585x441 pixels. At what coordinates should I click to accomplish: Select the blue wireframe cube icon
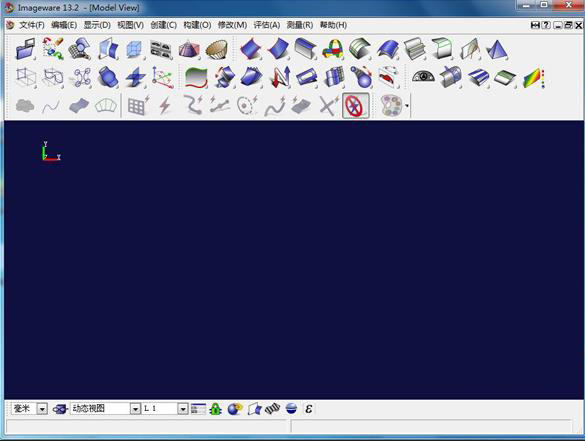click(x=134, y=49)
